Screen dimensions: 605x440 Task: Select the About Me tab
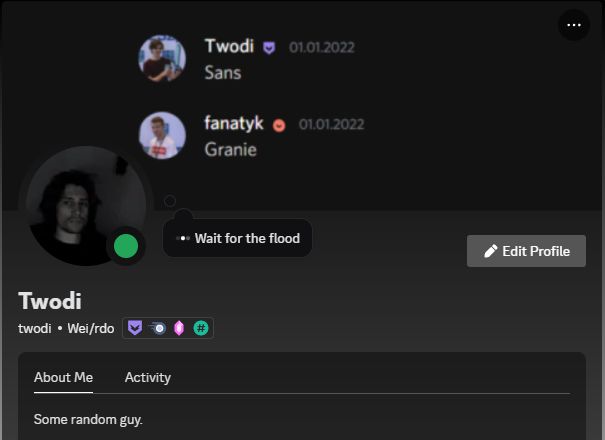pos(63,377)
